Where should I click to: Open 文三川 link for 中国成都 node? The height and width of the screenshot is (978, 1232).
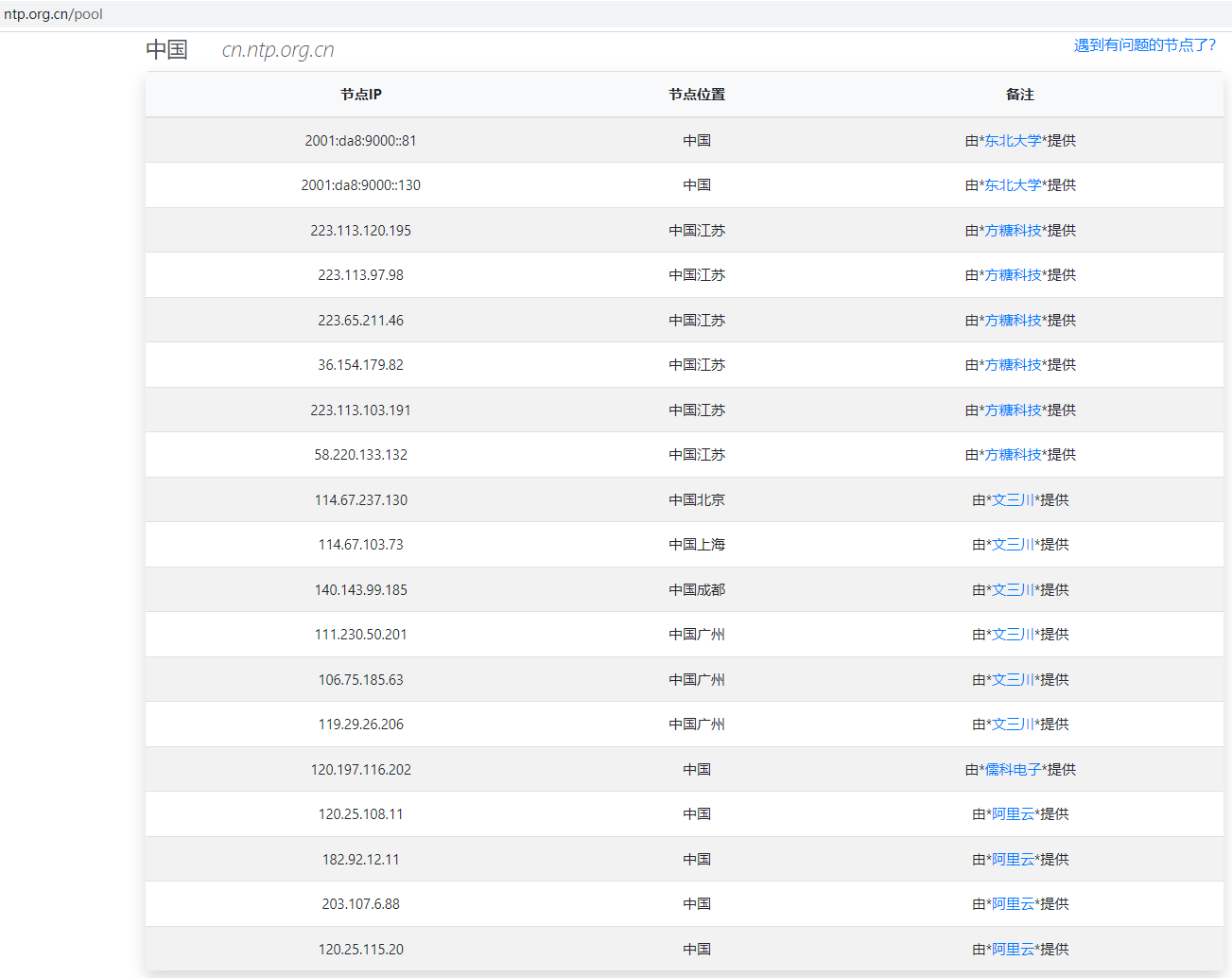coord(1013,590)
